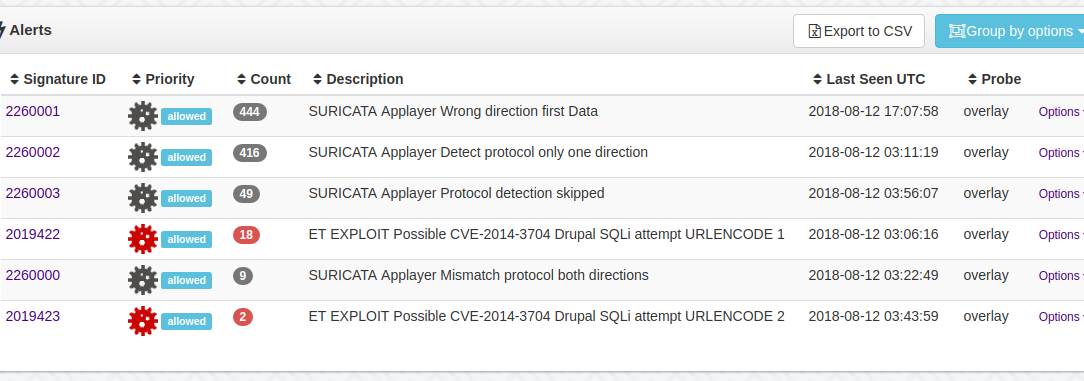Viewport: 1084px width, 381px height.
Task: Expand Options for the Drupal SQLi URLENCODE 1 row
Action: click(1060, 234)
